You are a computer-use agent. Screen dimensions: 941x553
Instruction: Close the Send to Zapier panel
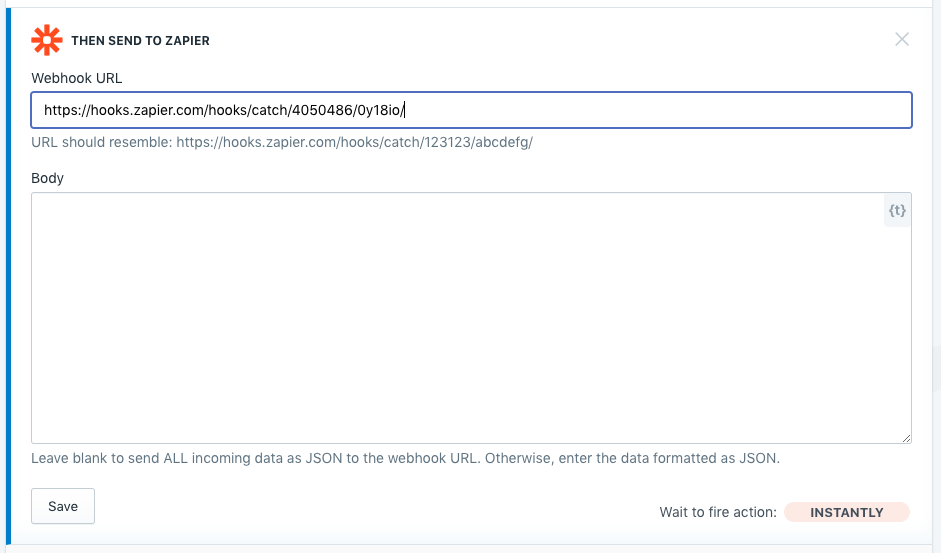coord(901,40)
